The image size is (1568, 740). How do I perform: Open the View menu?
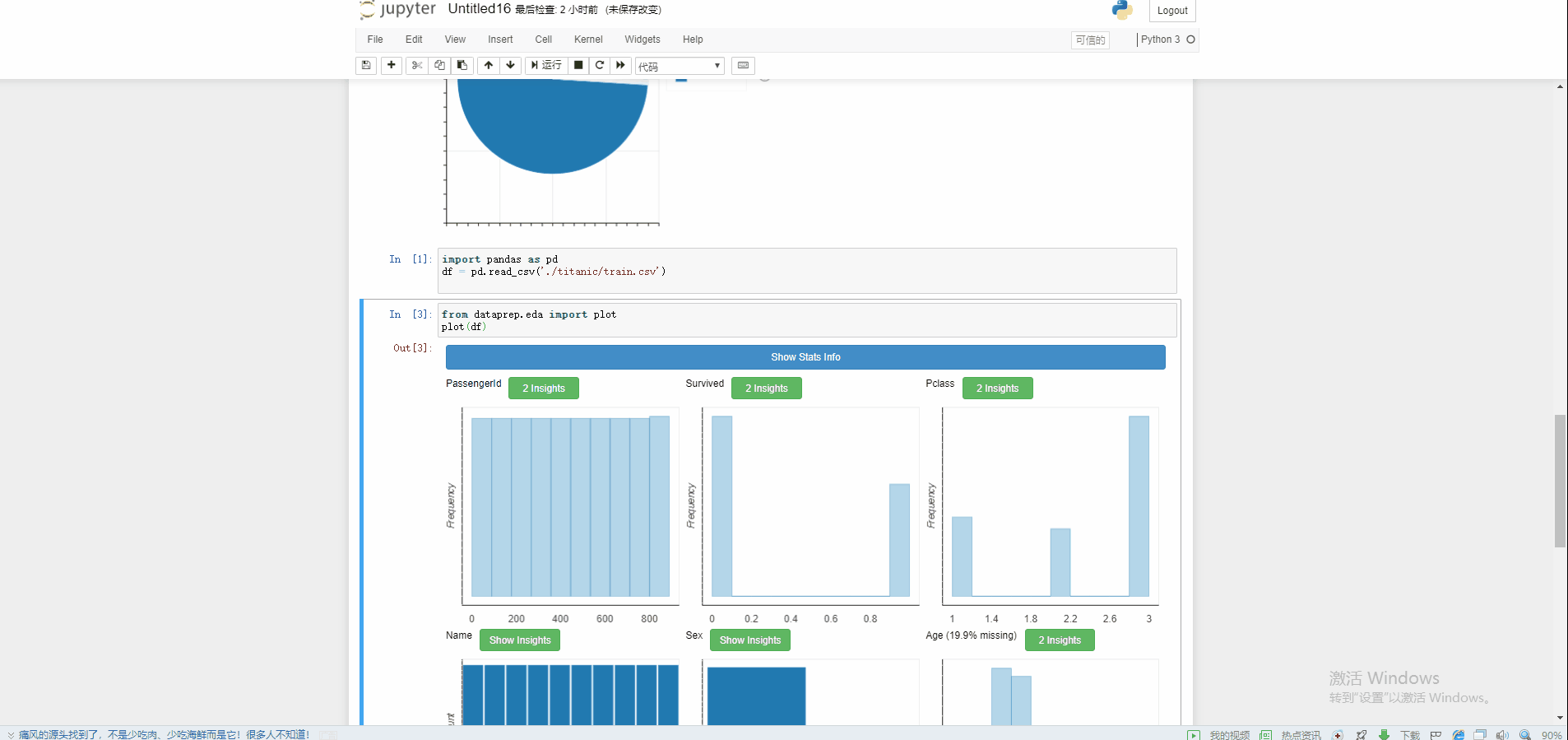455,40
